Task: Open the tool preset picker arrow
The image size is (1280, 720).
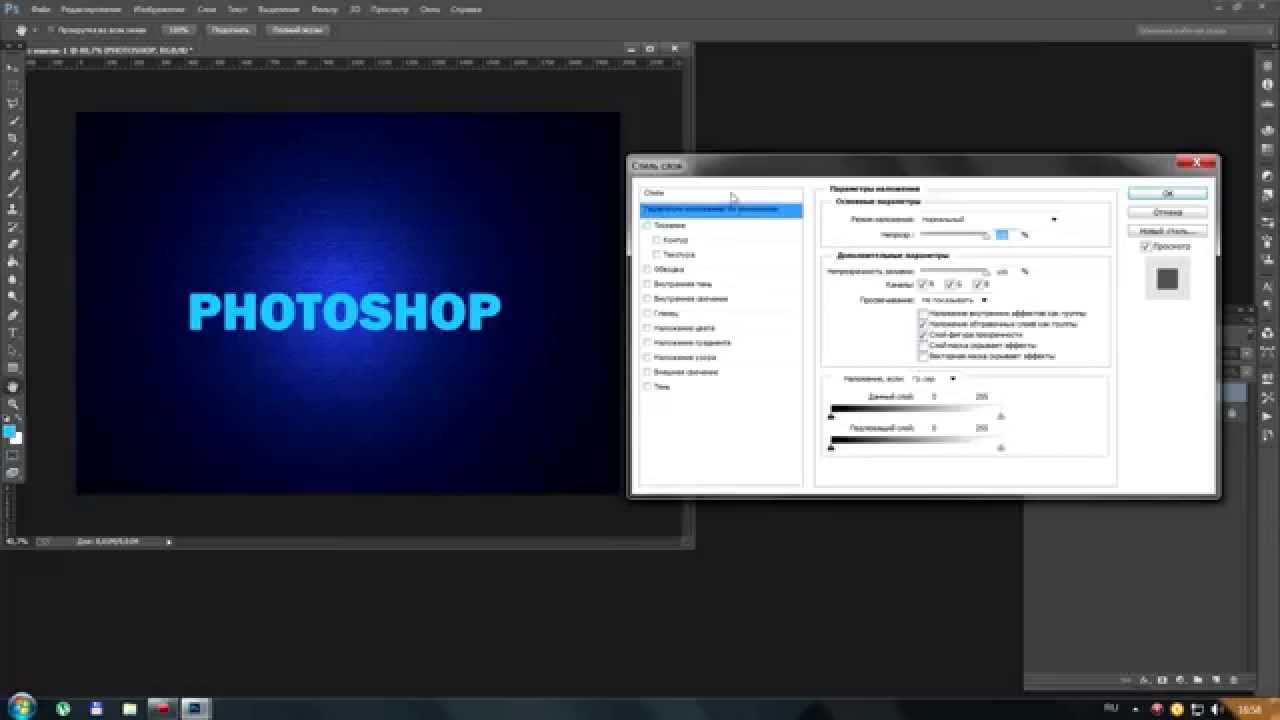Action: click(34, 30)
